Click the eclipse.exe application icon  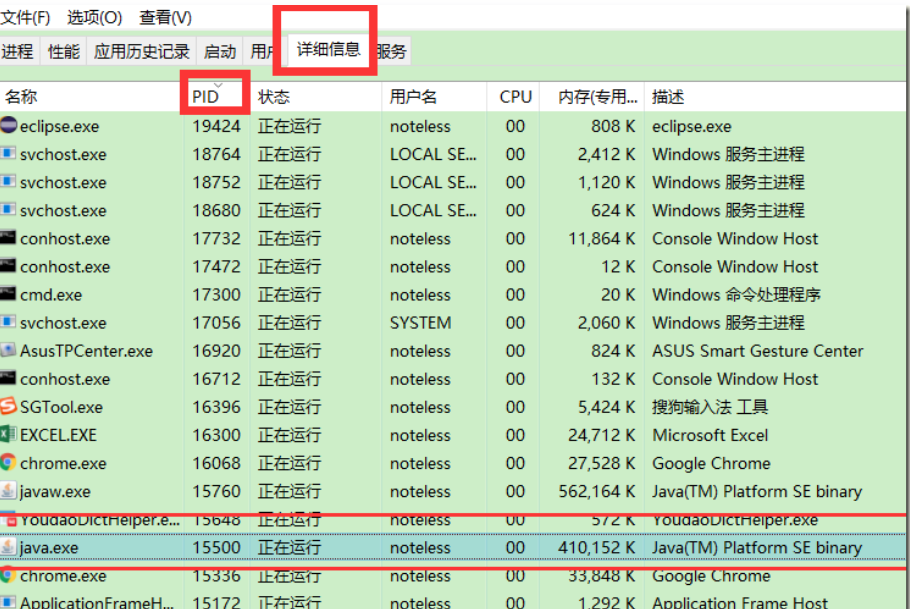pos(10,126)
